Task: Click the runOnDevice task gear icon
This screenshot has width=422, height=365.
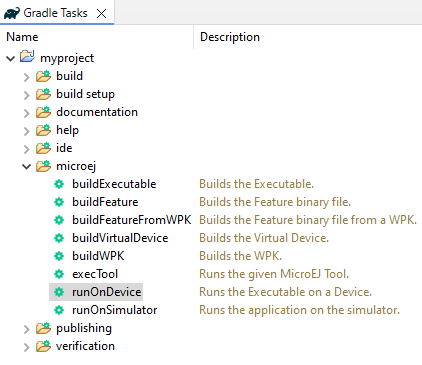Action: pyautogui.click(x=59, y=292)
